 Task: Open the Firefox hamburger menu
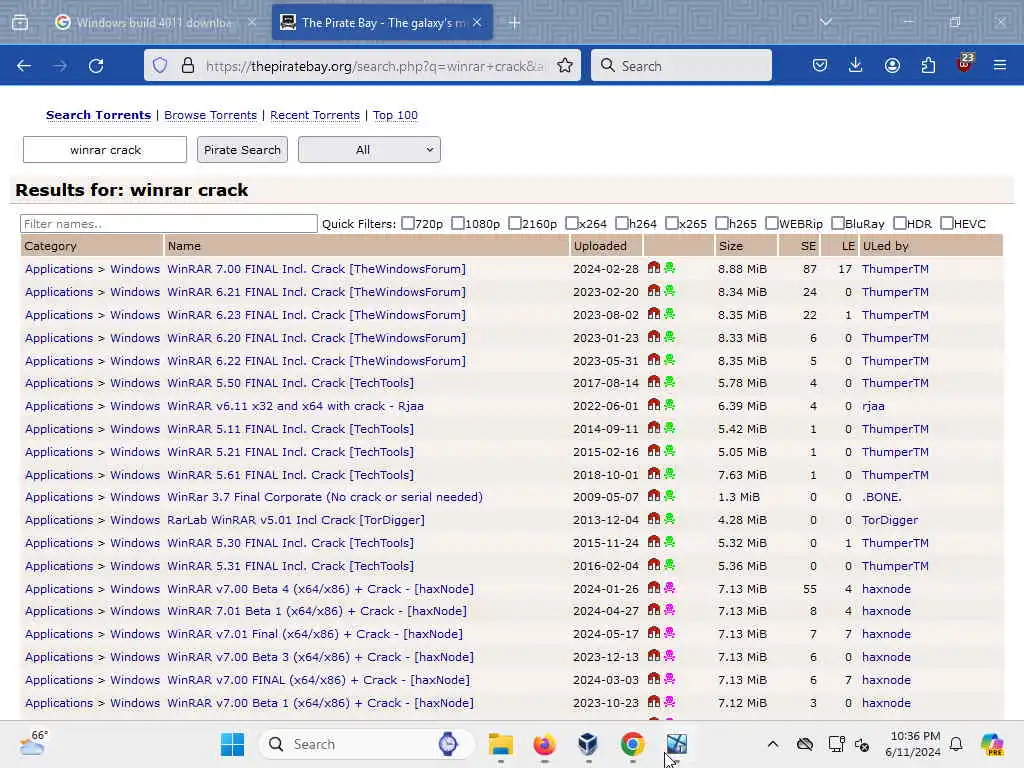point(1000,65)
